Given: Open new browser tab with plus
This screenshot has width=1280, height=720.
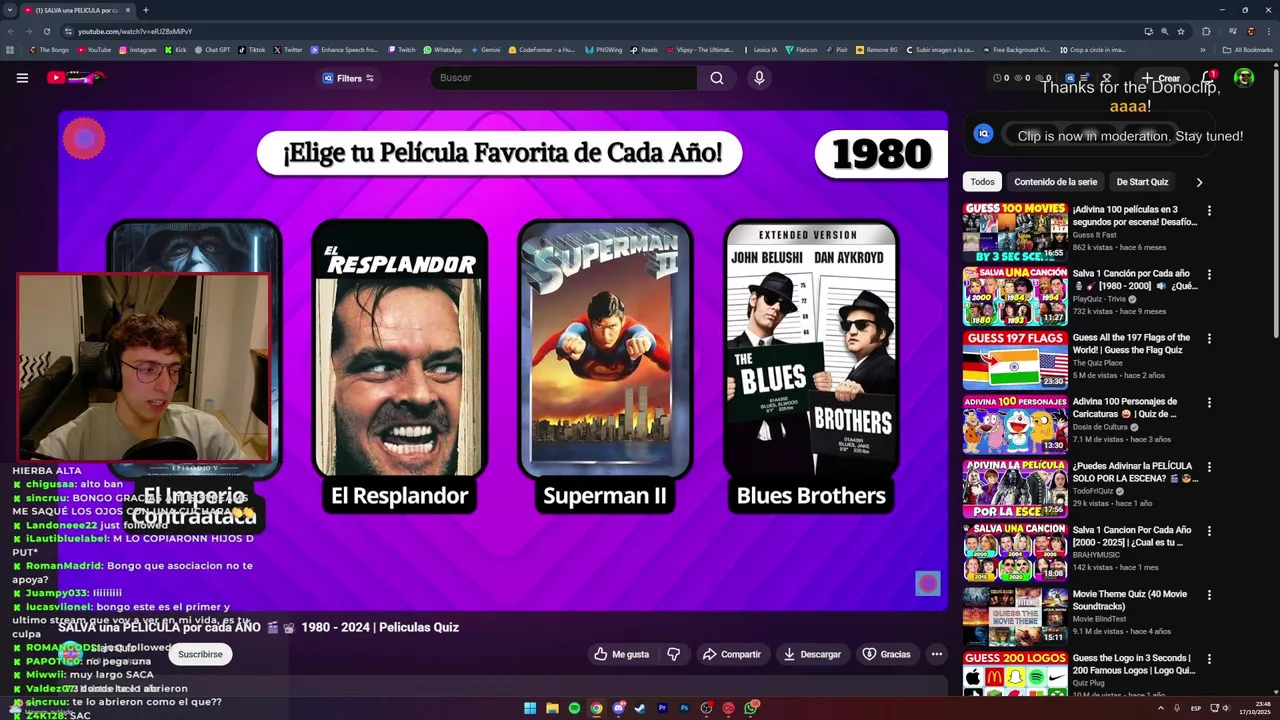Looking at the screenshot, I should click(145, 10).
